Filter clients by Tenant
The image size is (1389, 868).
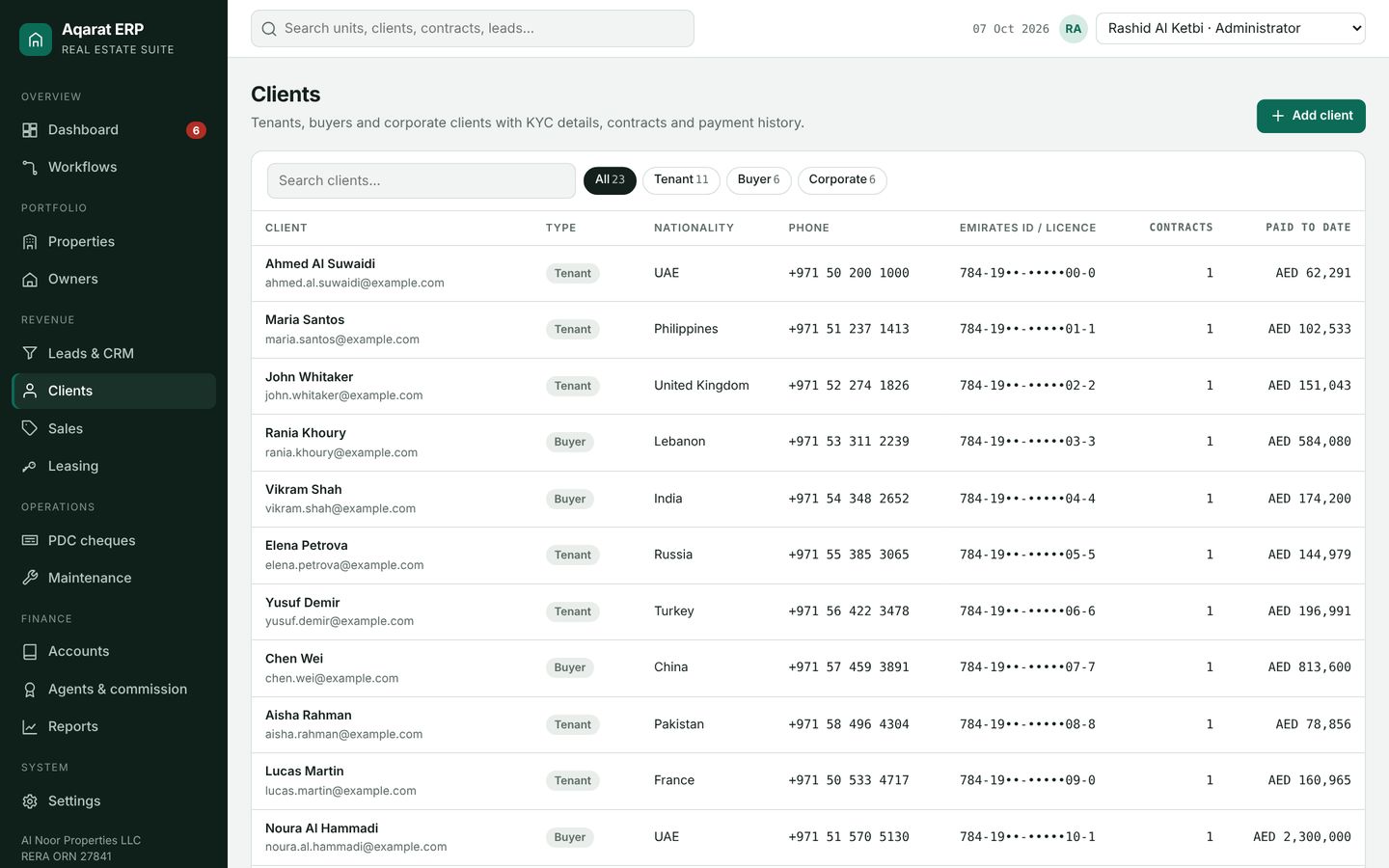coord(681,180)
